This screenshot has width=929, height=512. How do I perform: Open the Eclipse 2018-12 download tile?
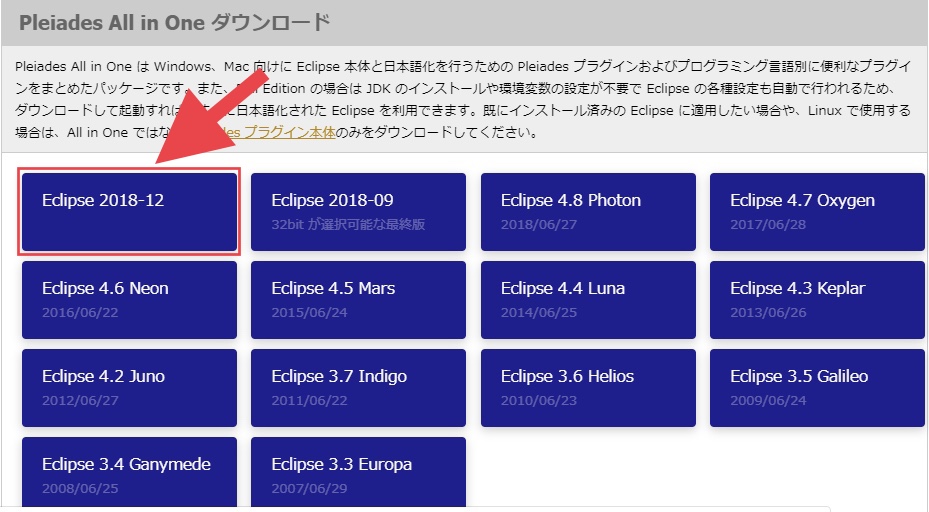click(129, 212)
